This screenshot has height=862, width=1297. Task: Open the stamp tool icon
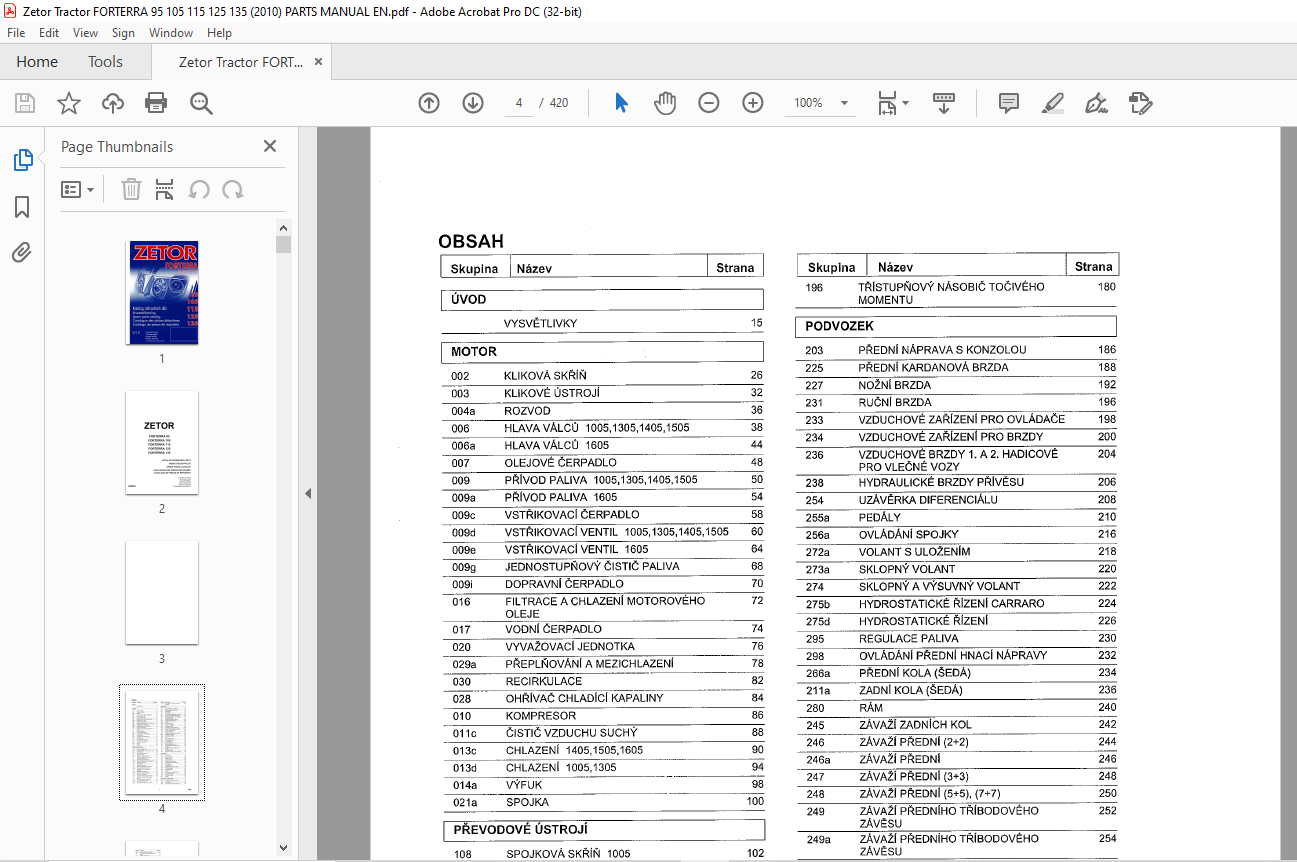pos(1140,103)
